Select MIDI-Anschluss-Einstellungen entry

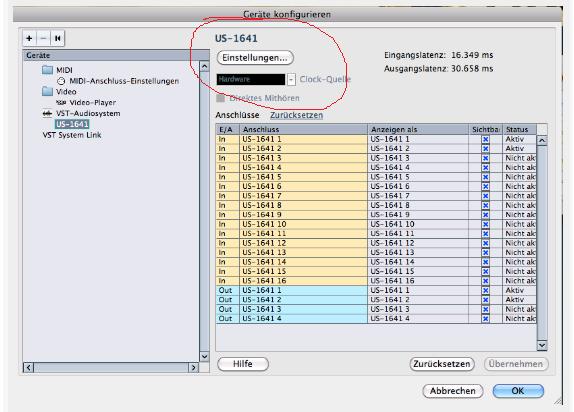[124, 81]
